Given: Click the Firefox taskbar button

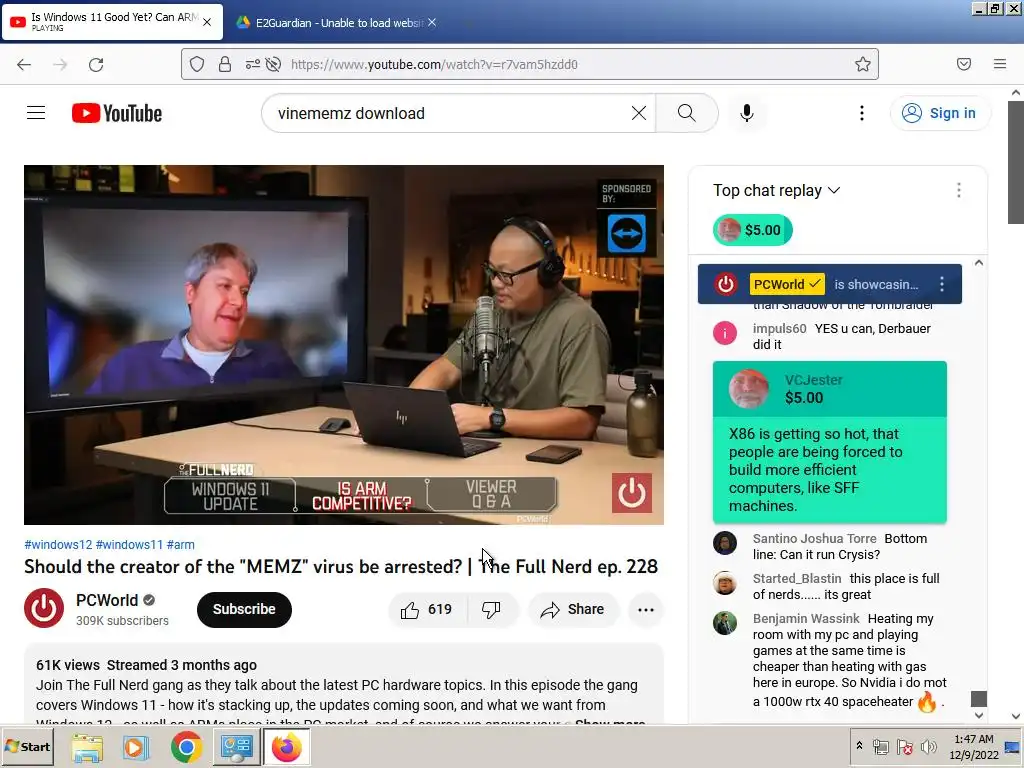Looking at the screenshot, I should [286, 747].
